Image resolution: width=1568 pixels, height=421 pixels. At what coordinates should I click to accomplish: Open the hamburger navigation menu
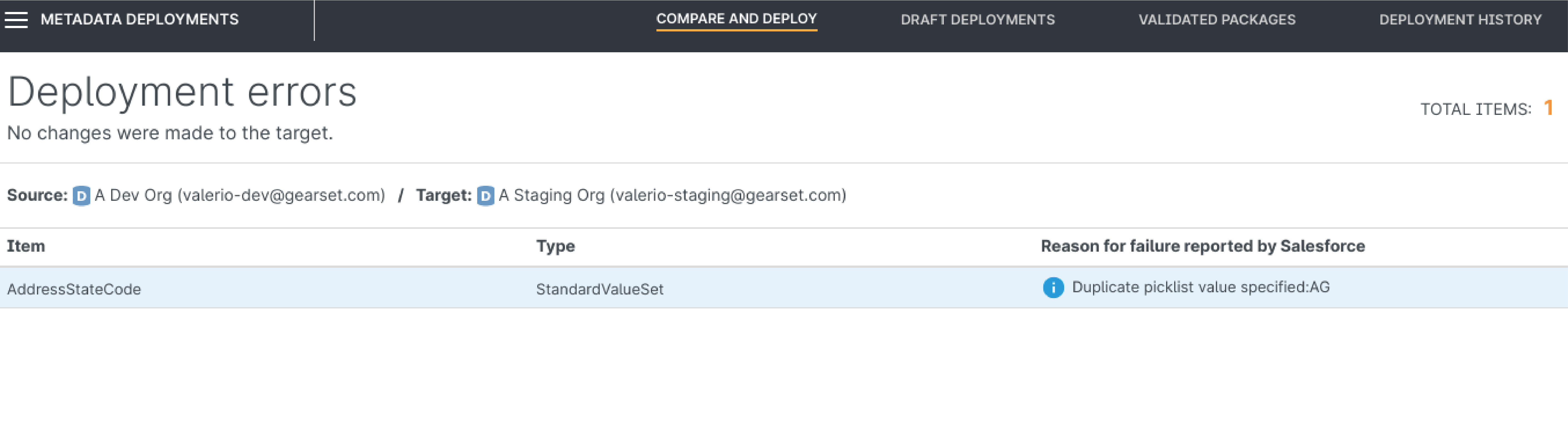[16, 20]
